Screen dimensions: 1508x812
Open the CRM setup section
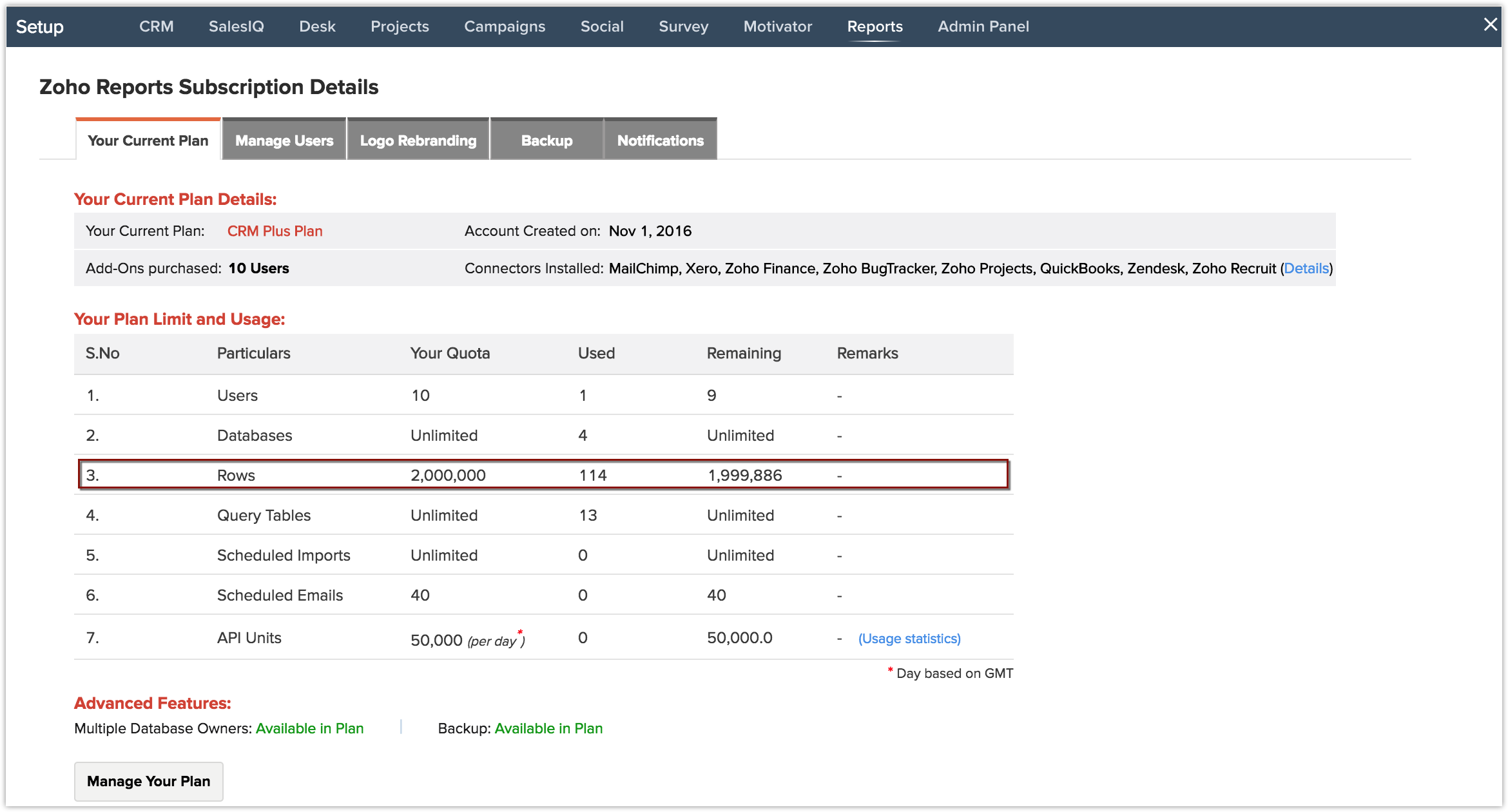(x=157, y=26)
